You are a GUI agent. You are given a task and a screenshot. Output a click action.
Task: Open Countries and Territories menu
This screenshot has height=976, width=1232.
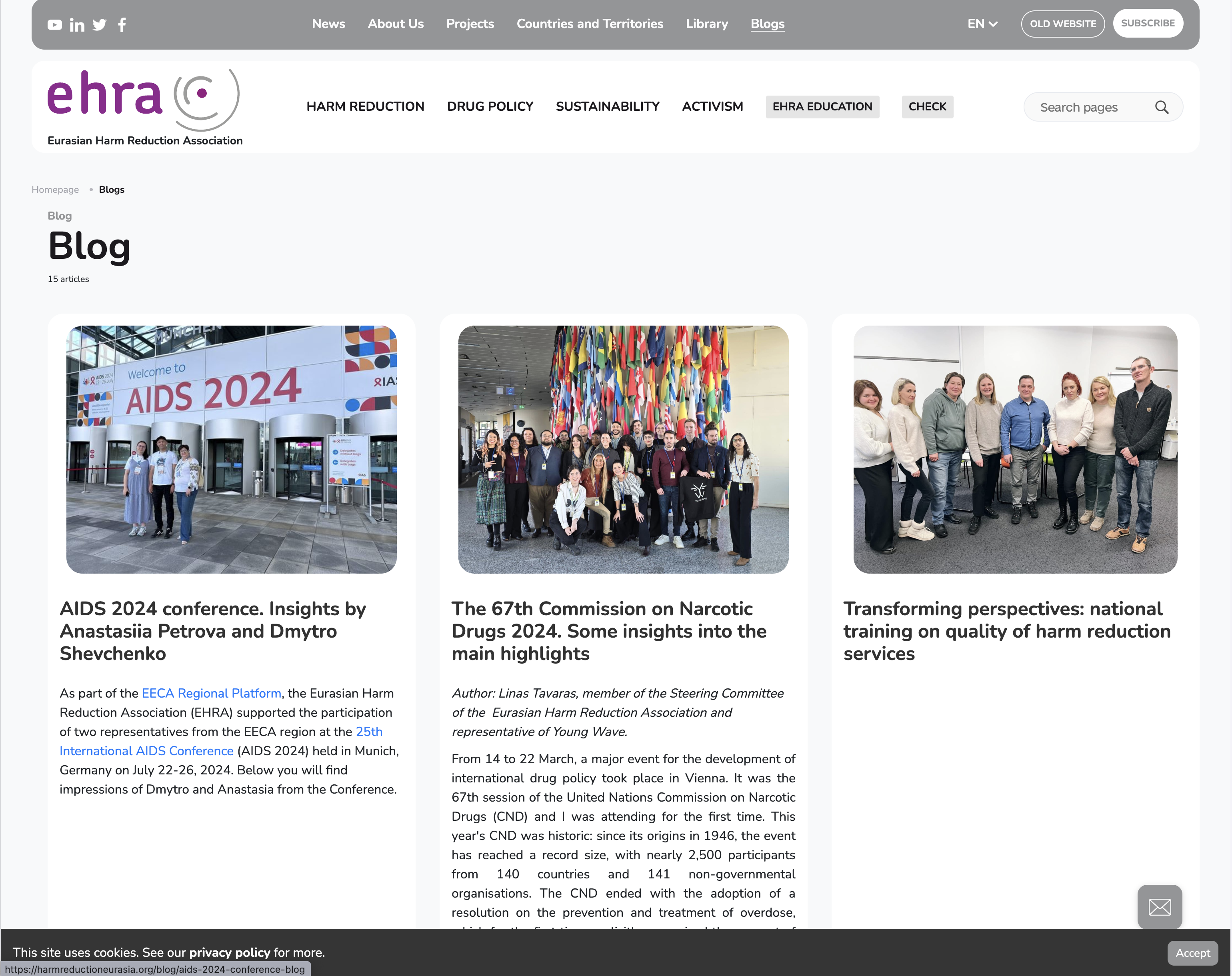tap(590, 24)
